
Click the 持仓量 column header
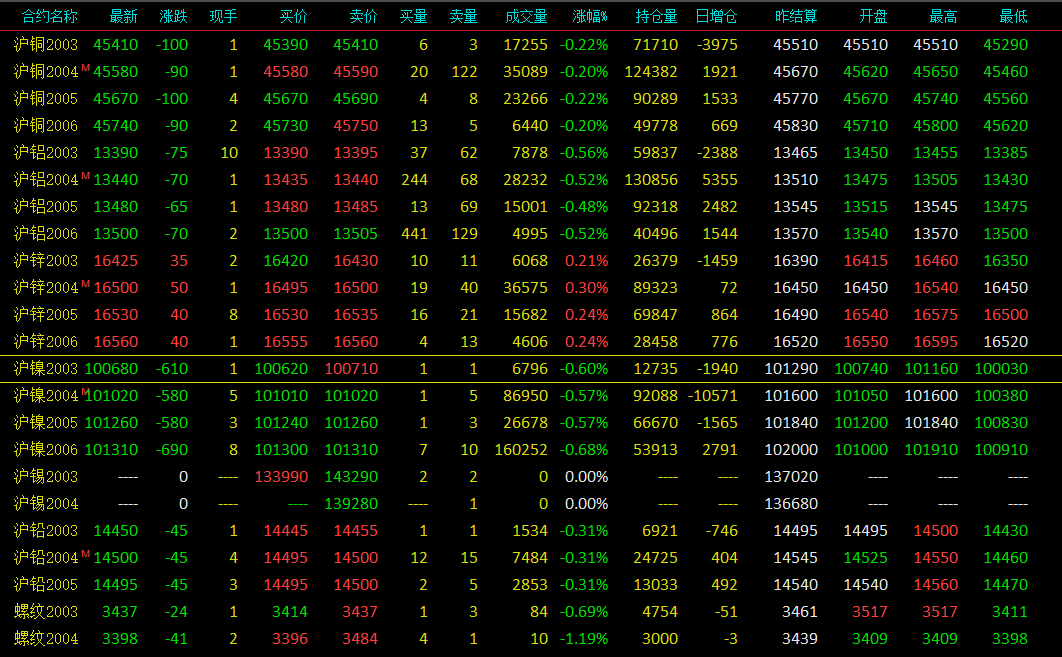[656, 16]
